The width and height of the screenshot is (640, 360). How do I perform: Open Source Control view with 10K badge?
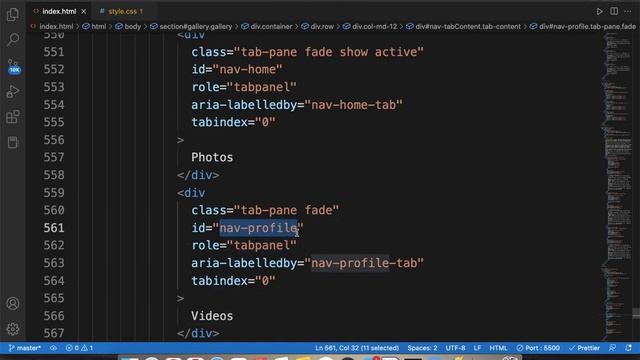tap(13, 66)
